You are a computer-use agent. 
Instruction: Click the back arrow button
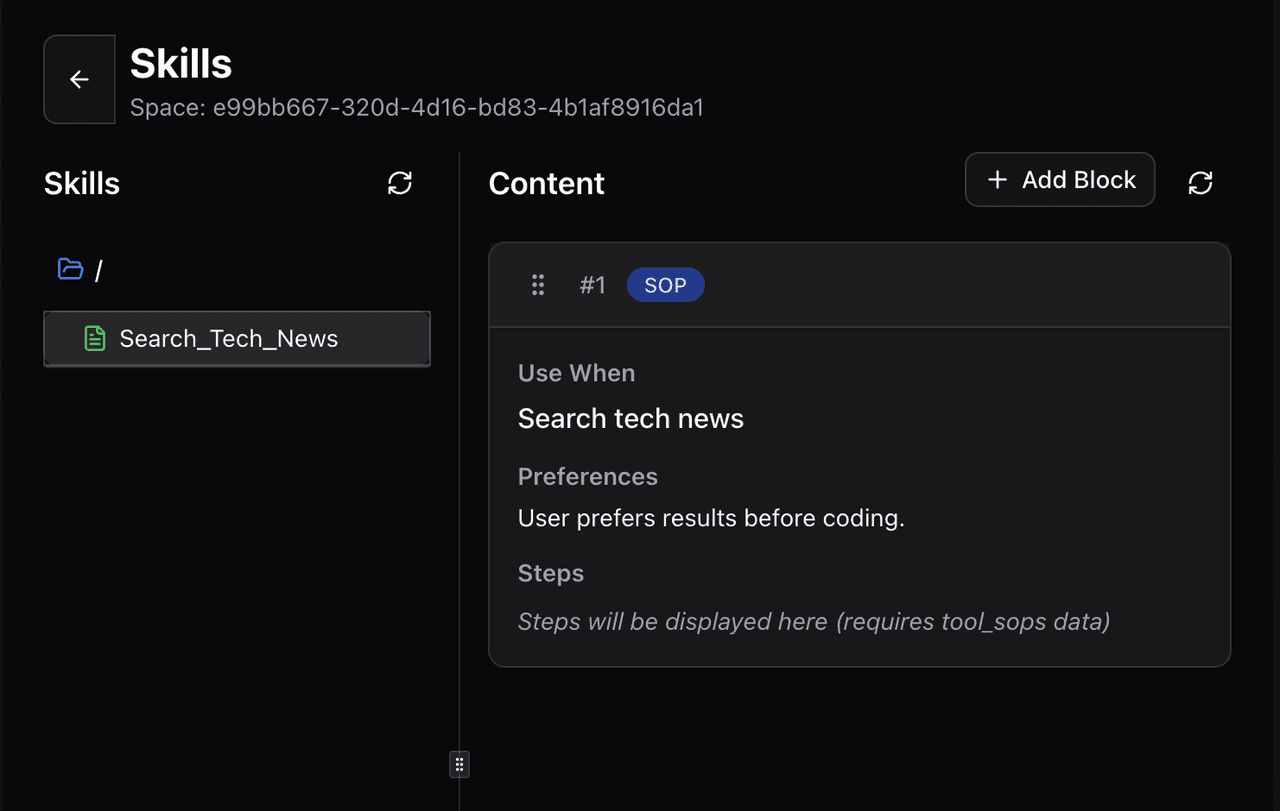[79, 80]
